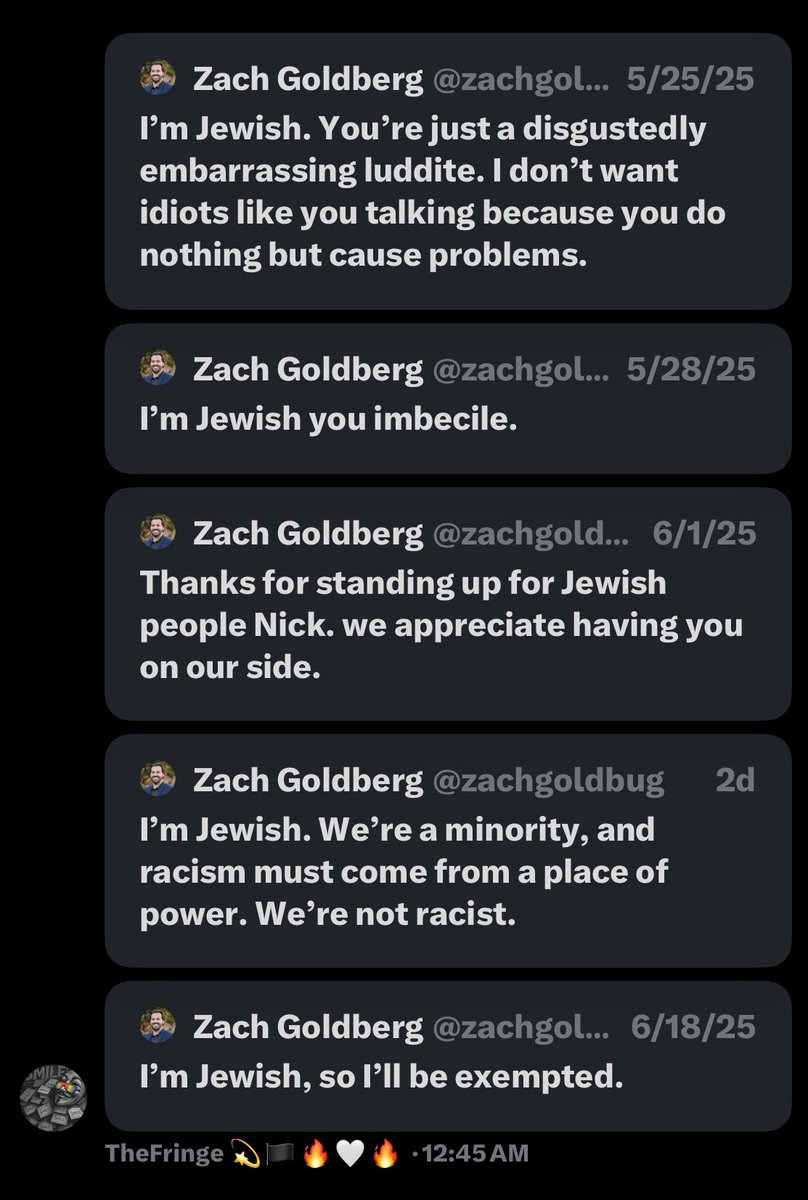
Task: Select the 6/18/25 tweet date
Action: (693, 1026)
